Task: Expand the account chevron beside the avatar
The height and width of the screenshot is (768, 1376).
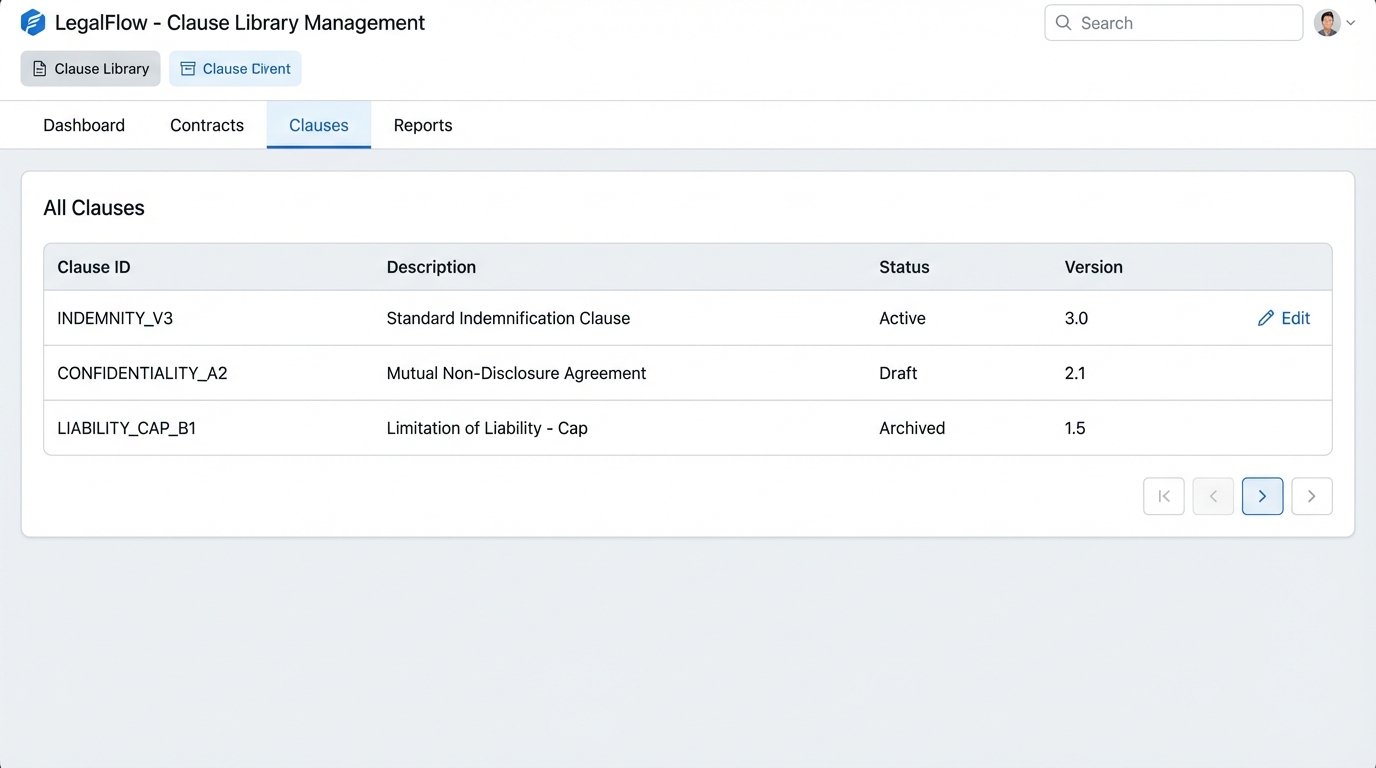Action: click(x=1350, y=22)
